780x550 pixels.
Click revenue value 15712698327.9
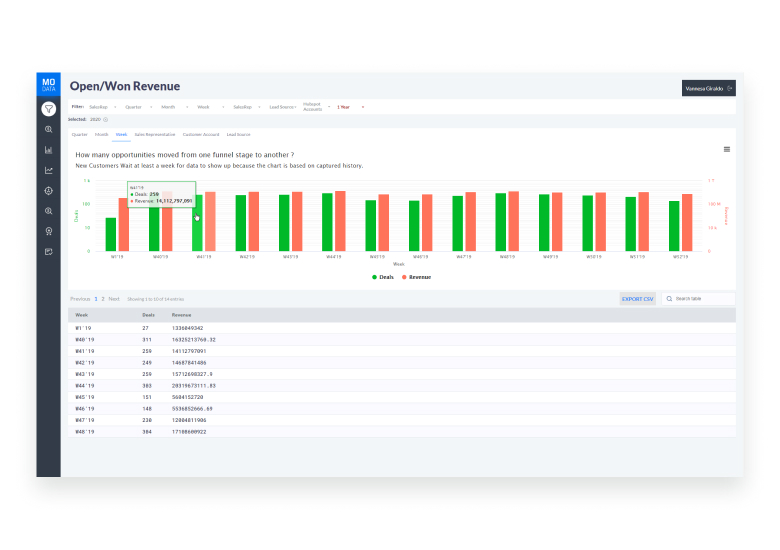click(192, 374)
